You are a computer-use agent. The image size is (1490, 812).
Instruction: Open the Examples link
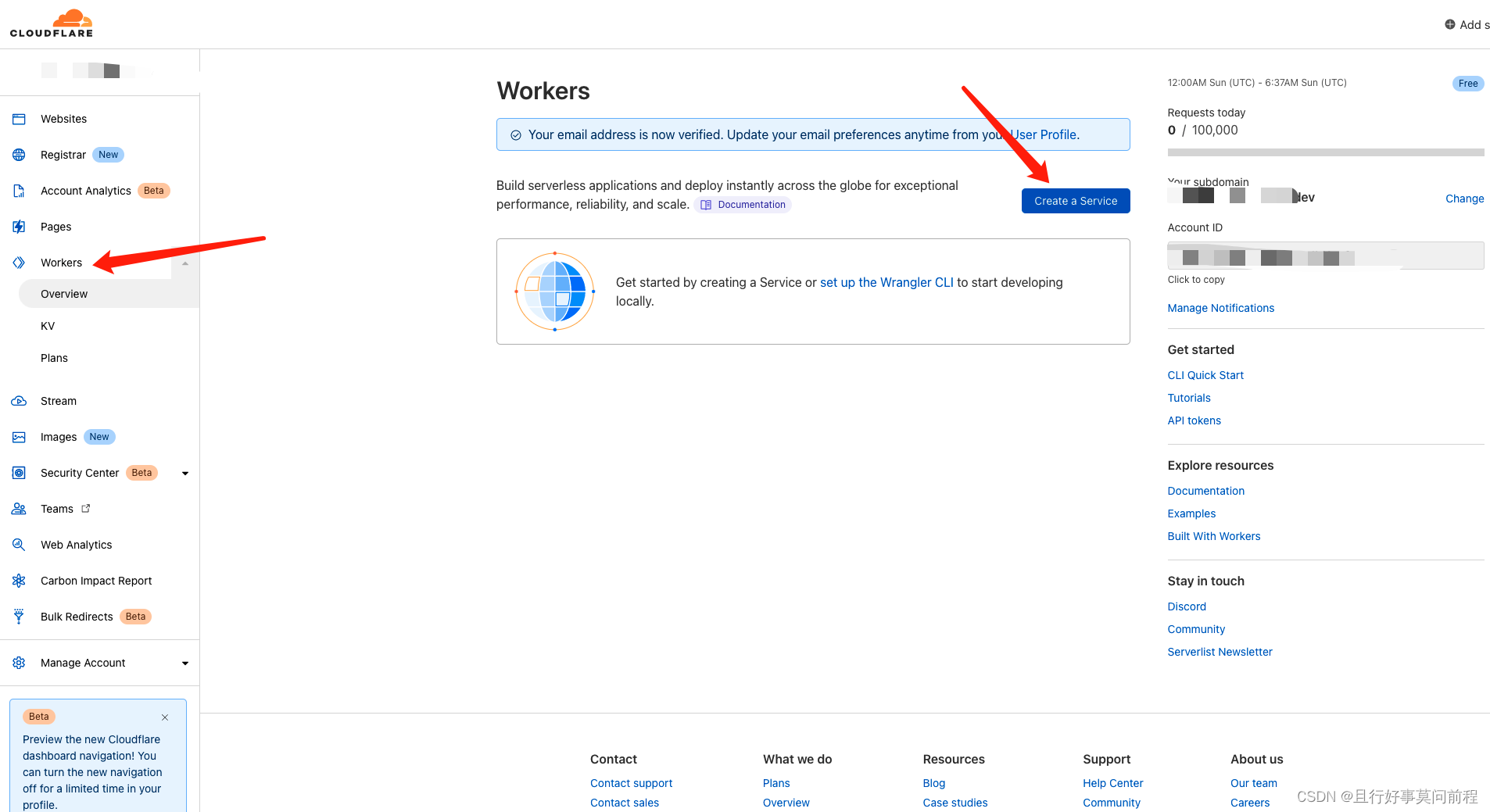click(1191, 513)
